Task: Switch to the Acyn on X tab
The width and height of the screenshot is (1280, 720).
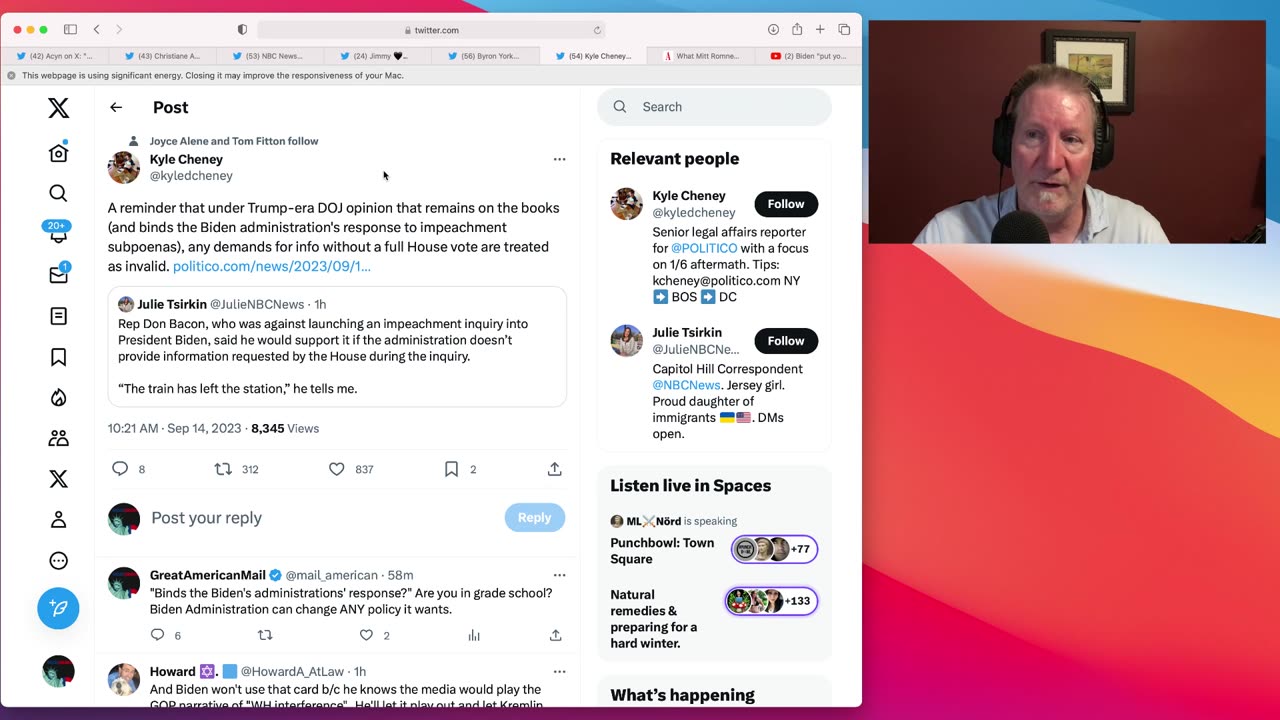Action: (x=55, y=56)
